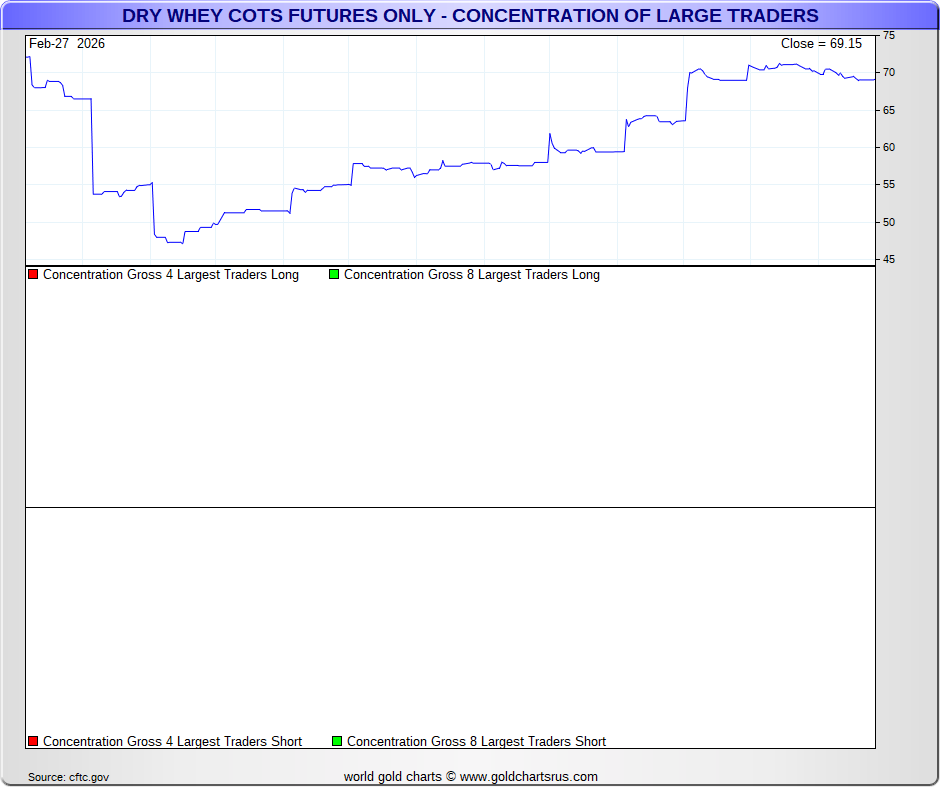Image resolution: width=940 pixels, height=787 pixels.
Task: Click the red 4 Largest Traders Long swatch
Action: click(33, 274)
